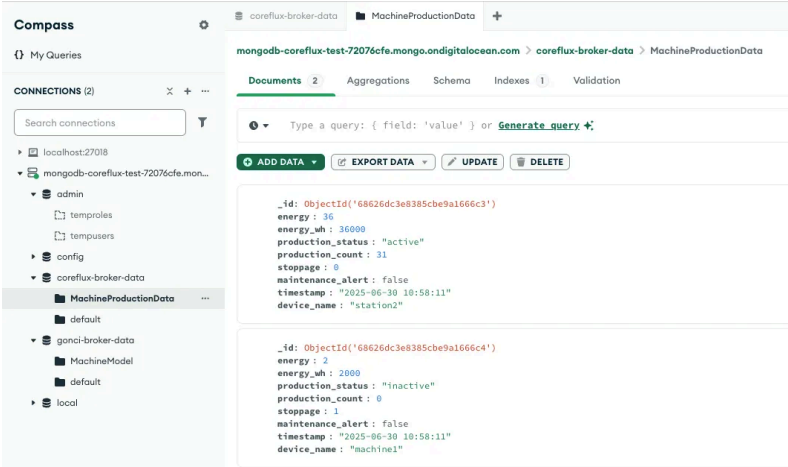
Task: Open the ADD DATA dropdown
Action: [x=280, y=162]
